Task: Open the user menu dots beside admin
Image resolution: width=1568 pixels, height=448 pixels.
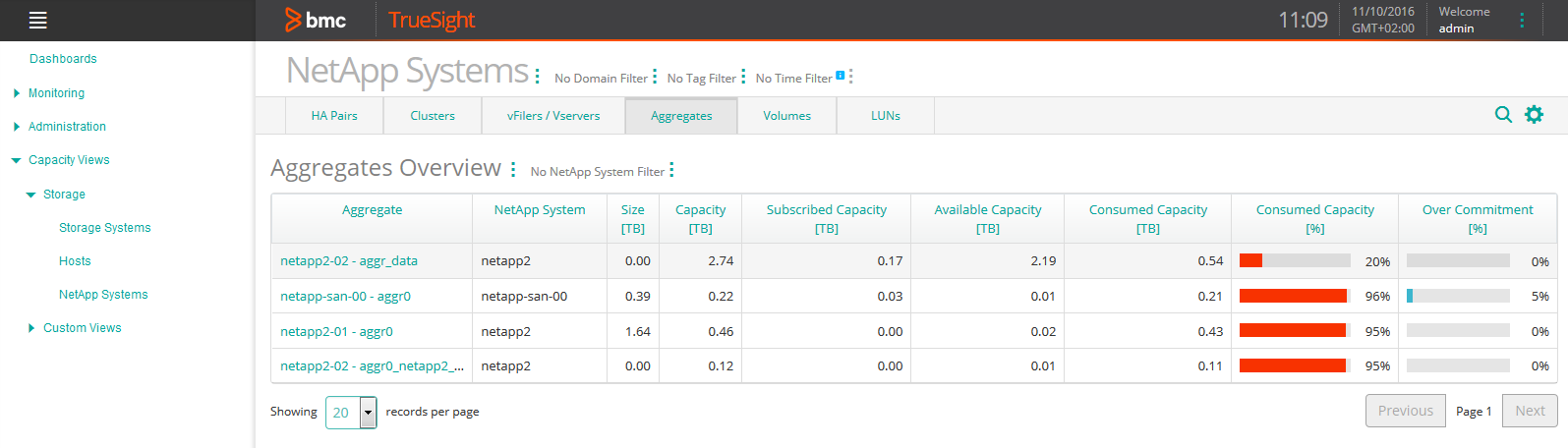Action: pos(1522,20)
